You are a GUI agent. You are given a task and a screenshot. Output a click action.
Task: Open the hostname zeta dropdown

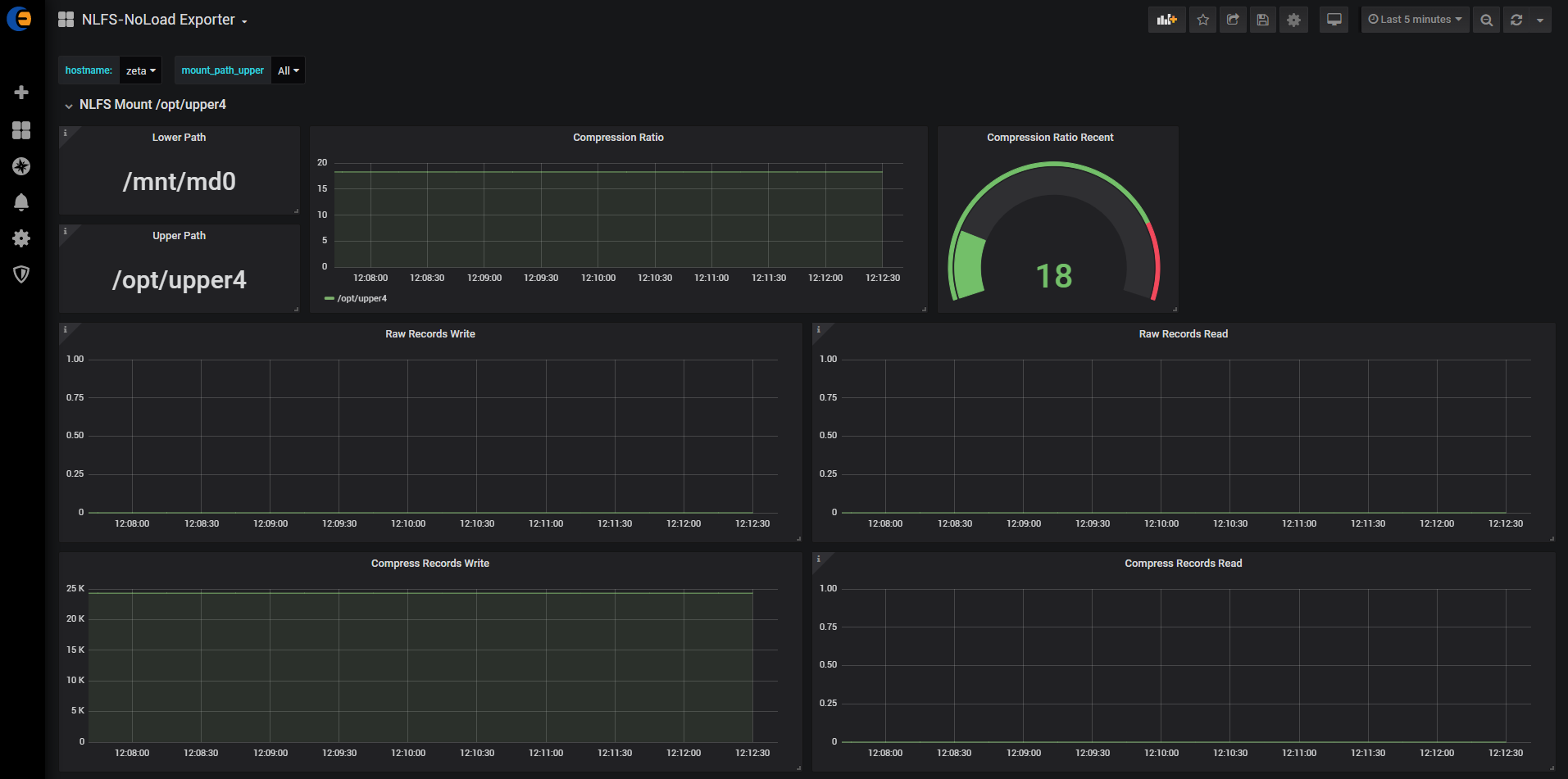click(140, 70)
